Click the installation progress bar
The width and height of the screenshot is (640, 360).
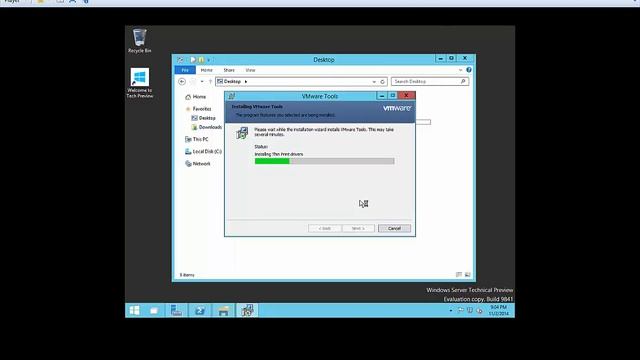324,161
